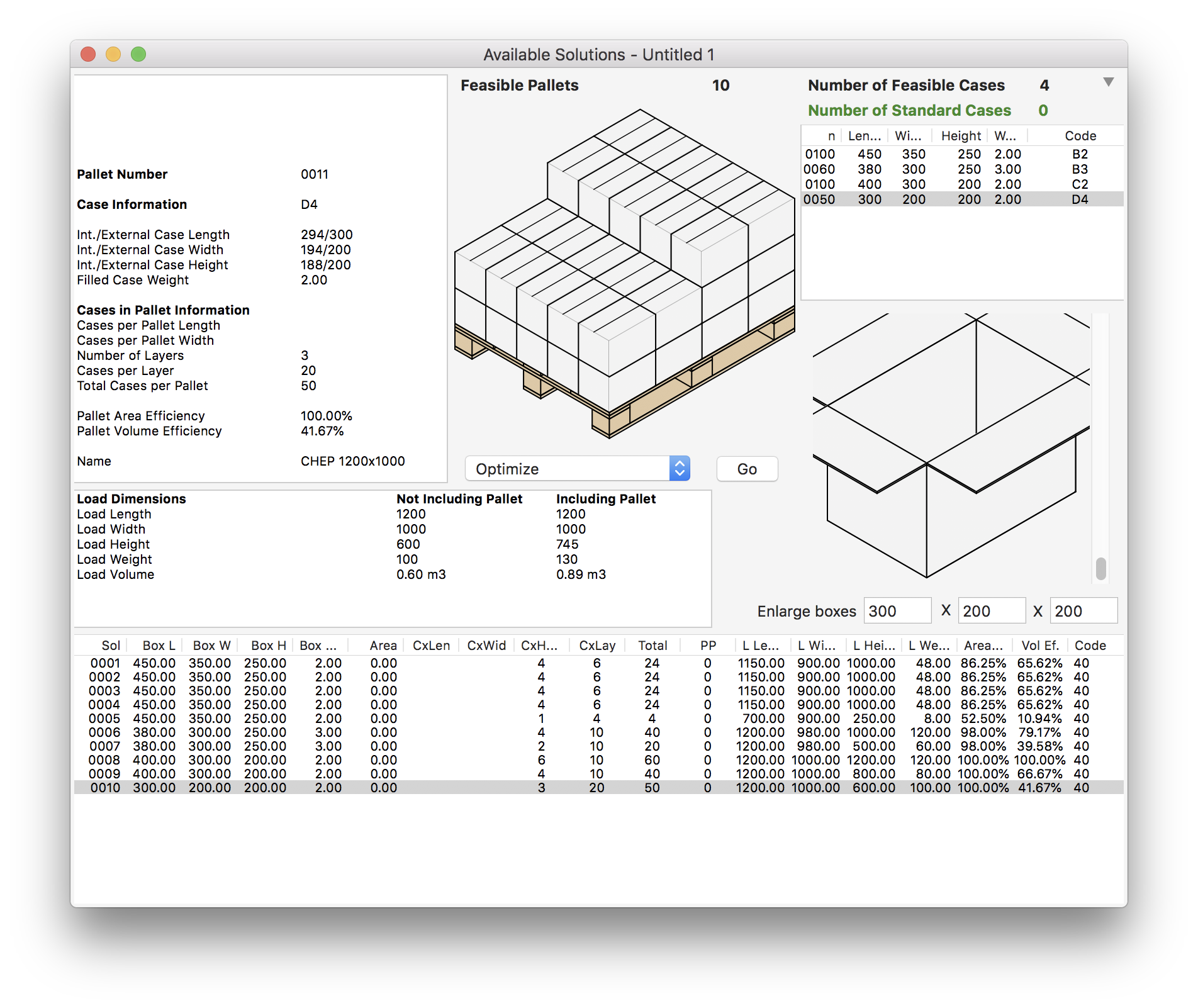The height and width of the screenshot is (1008, 1198).
Task: Sort solutions by CxLay column header
Action: coord(597,646)
